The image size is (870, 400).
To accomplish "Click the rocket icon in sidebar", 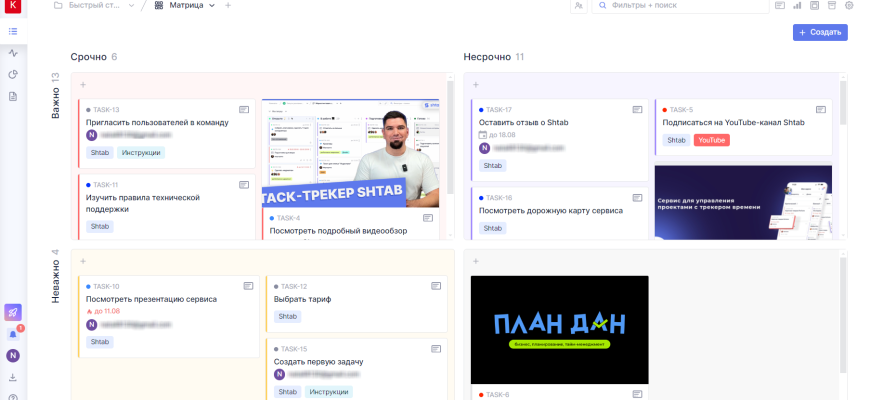I will click(x=13, y=312).
